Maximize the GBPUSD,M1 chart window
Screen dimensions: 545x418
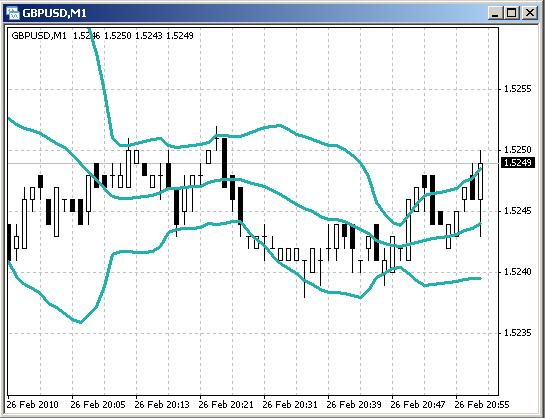pos(512,14)
